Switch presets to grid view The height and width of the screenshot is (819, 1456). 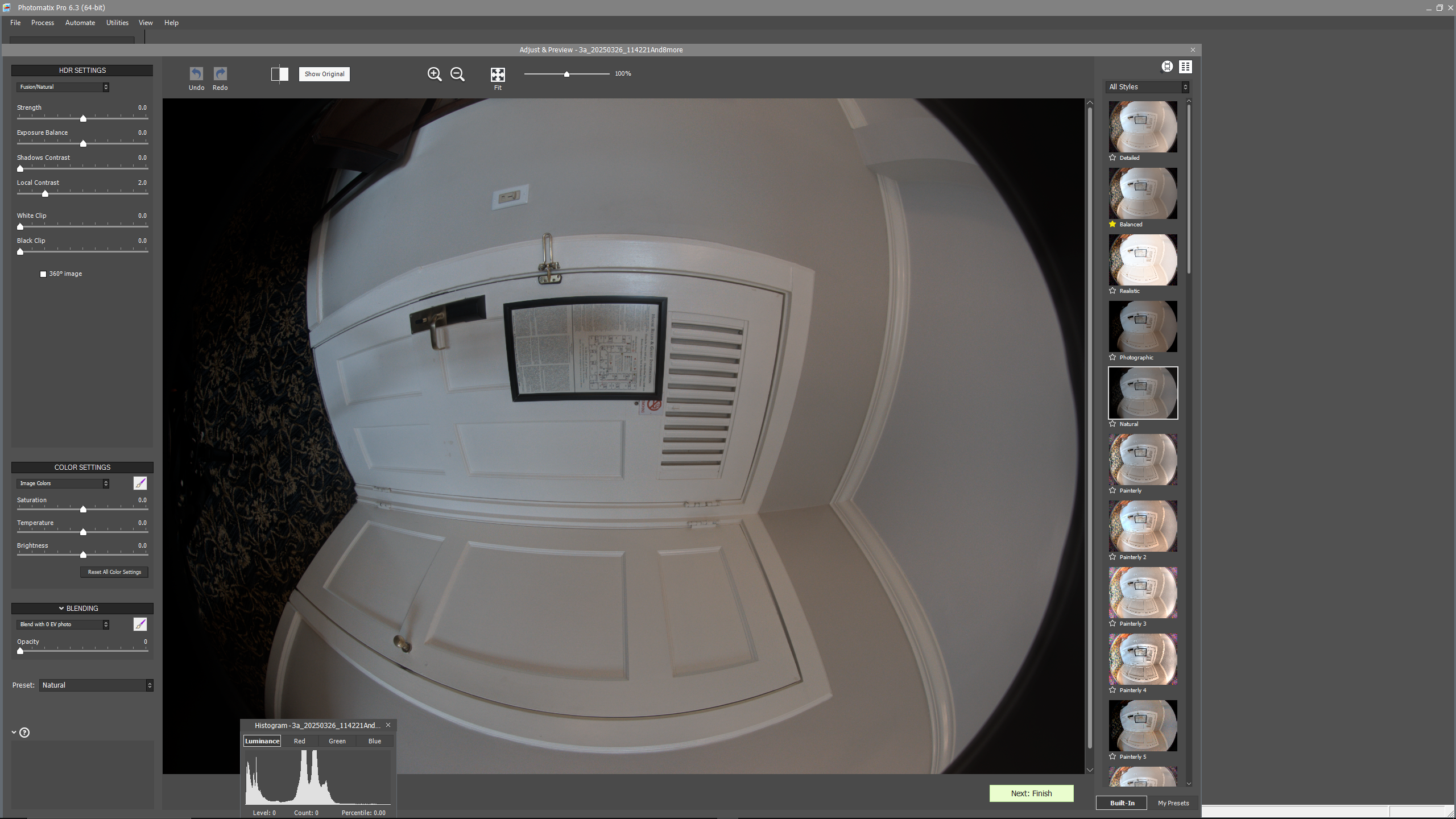pyautogui.click(x=1185, y=67)
